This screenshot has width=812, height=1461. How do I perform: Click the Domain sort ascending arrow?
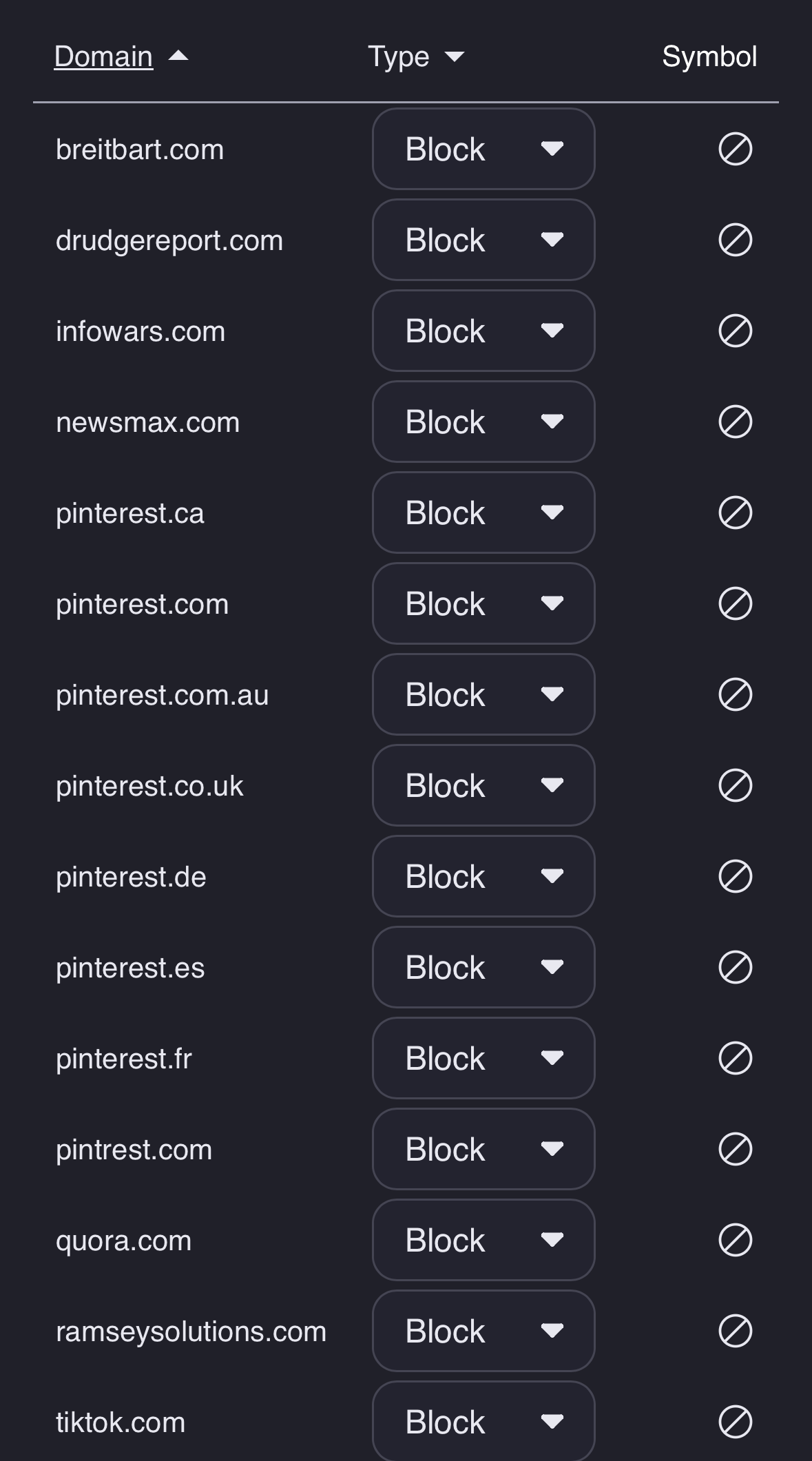coord(178,56)
